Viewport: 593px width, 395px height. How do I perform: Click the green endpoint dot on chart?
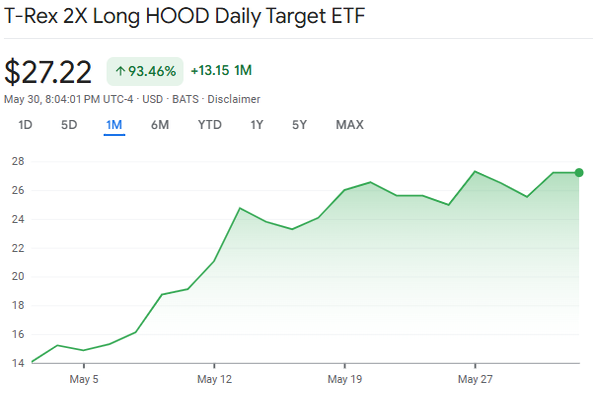579,173
